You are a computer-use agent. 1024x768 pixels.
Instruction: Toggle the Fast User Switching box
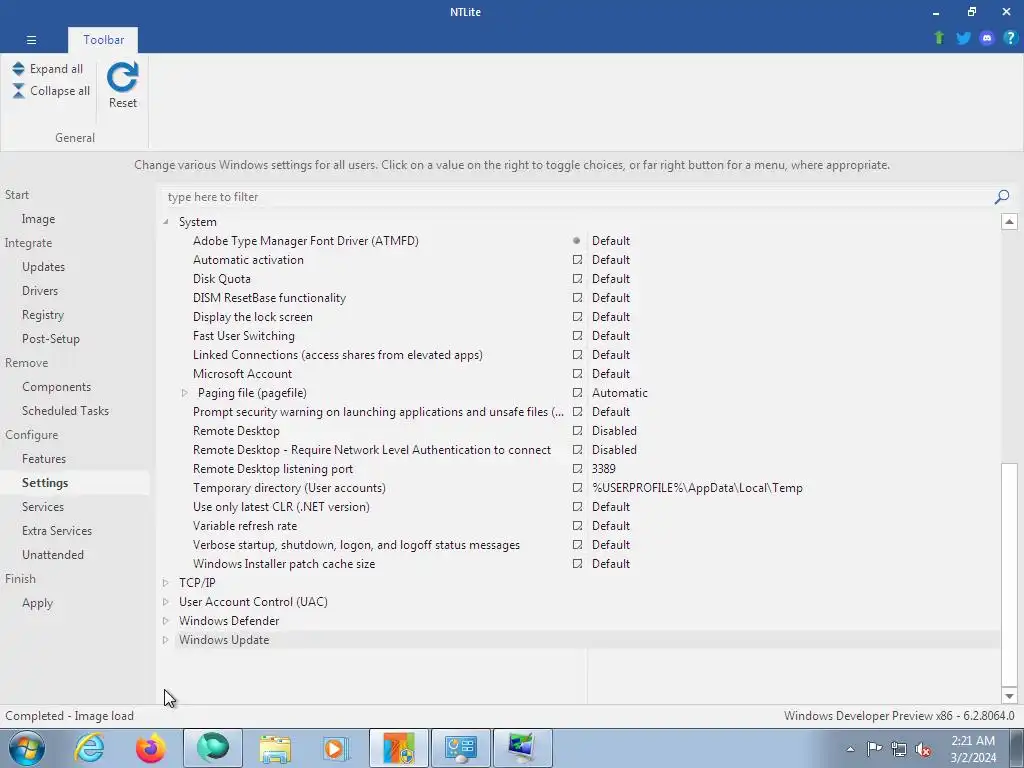[x=577, y=335]
